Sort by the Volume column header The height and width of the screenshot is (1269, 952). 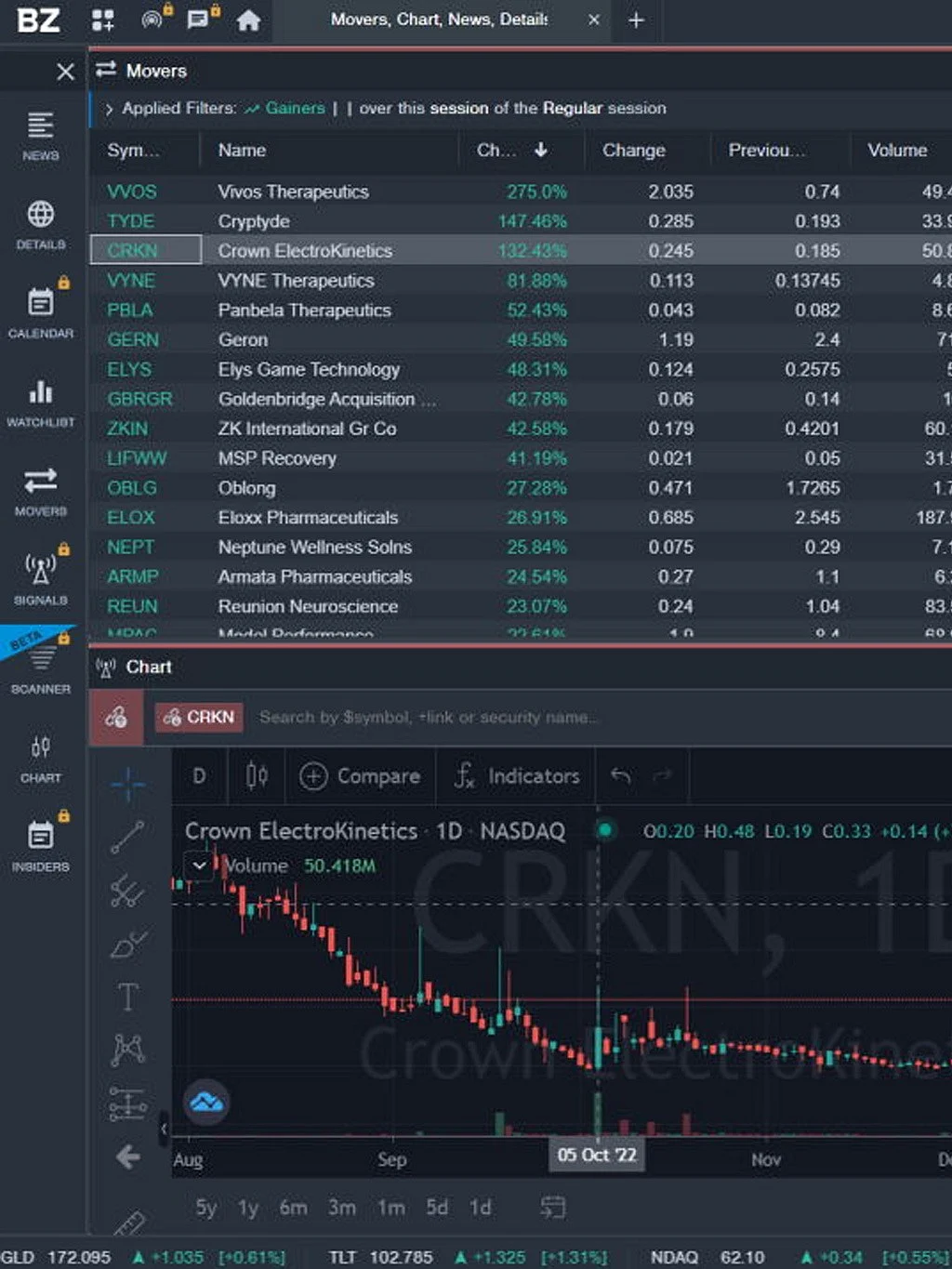(897, 151)
